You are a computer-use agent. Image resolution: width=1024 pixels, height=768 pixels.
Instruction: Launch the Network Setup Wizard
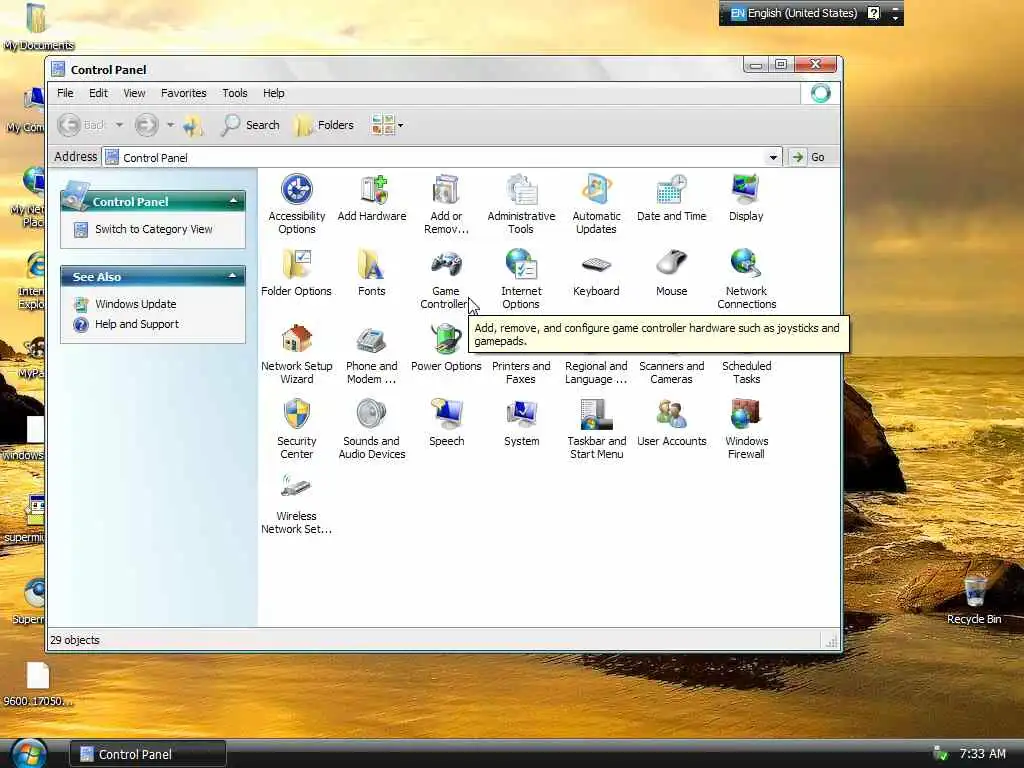296,354
